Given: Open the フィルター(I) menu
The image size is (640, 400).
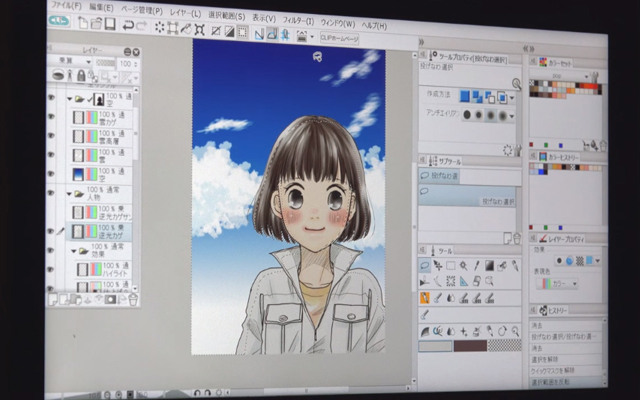Looking at the screenshot, I should (x=296, y=20).
